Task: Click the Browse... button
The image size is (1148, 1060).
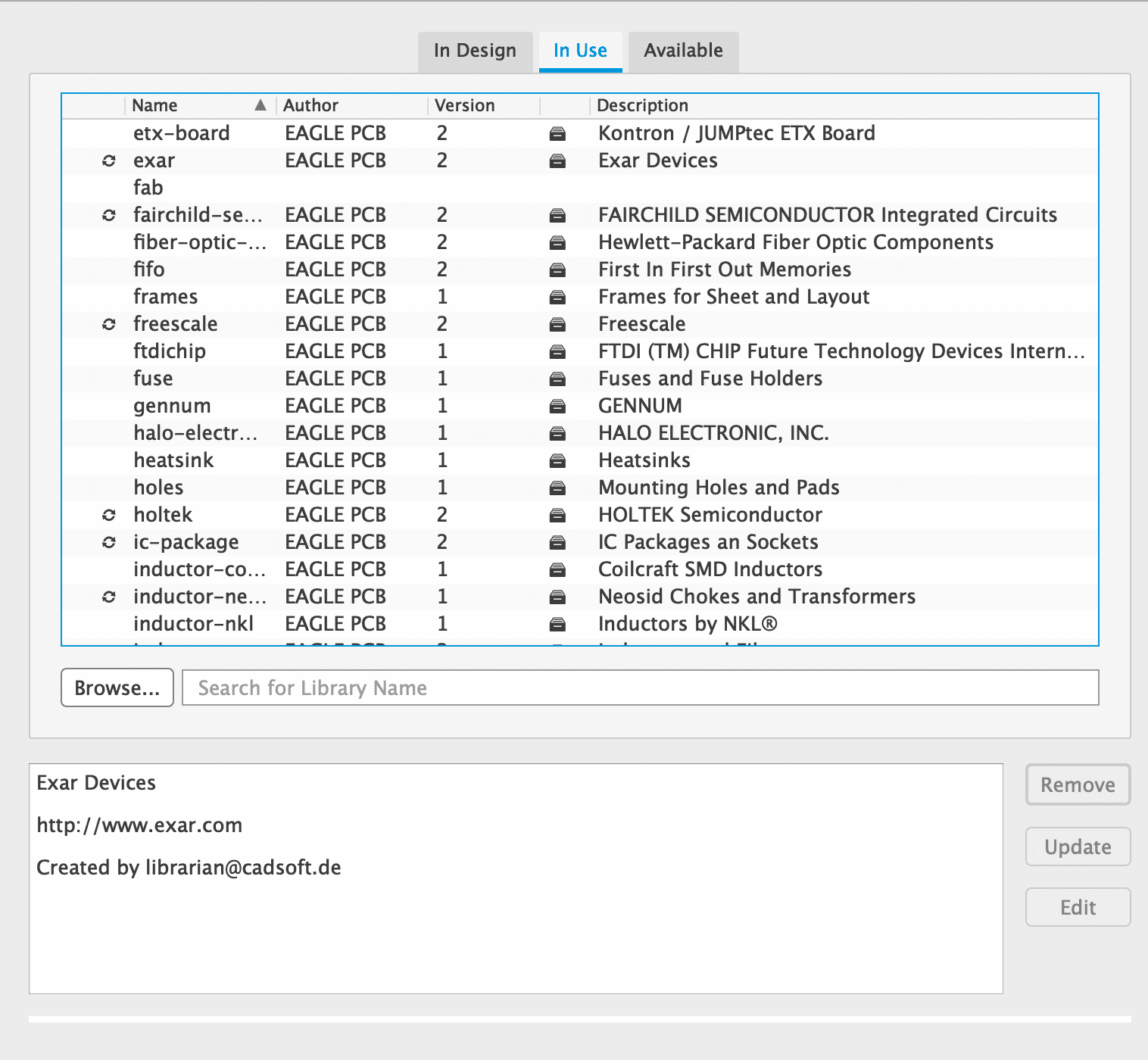Action: click(117, 687)
